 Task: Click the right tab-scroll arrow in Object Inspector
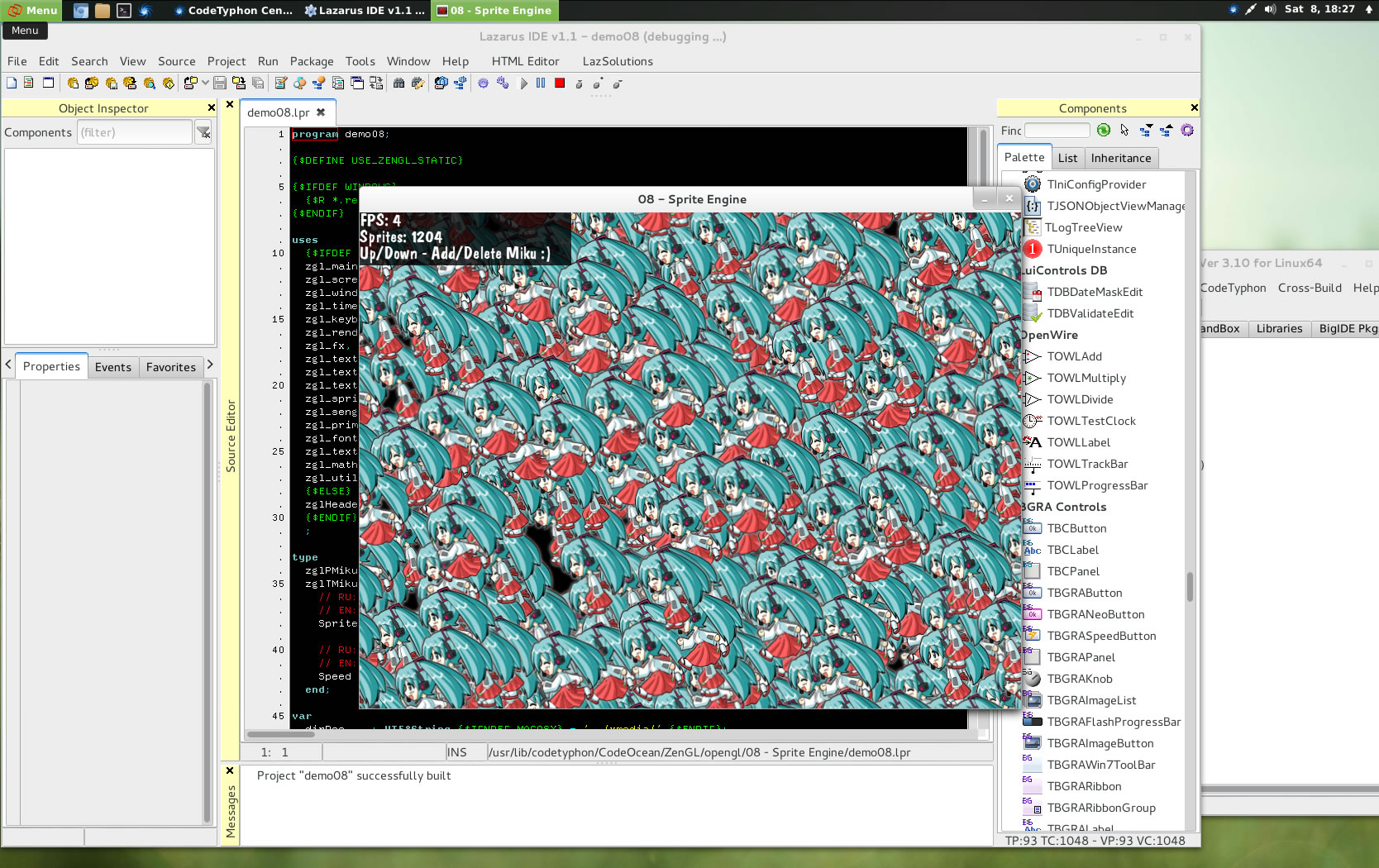pos(210,365)
